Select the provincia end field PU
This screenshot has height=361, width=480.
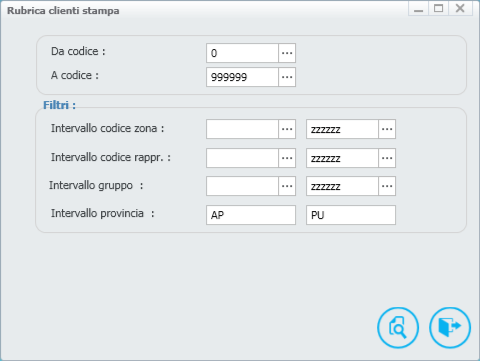(351, 215)
